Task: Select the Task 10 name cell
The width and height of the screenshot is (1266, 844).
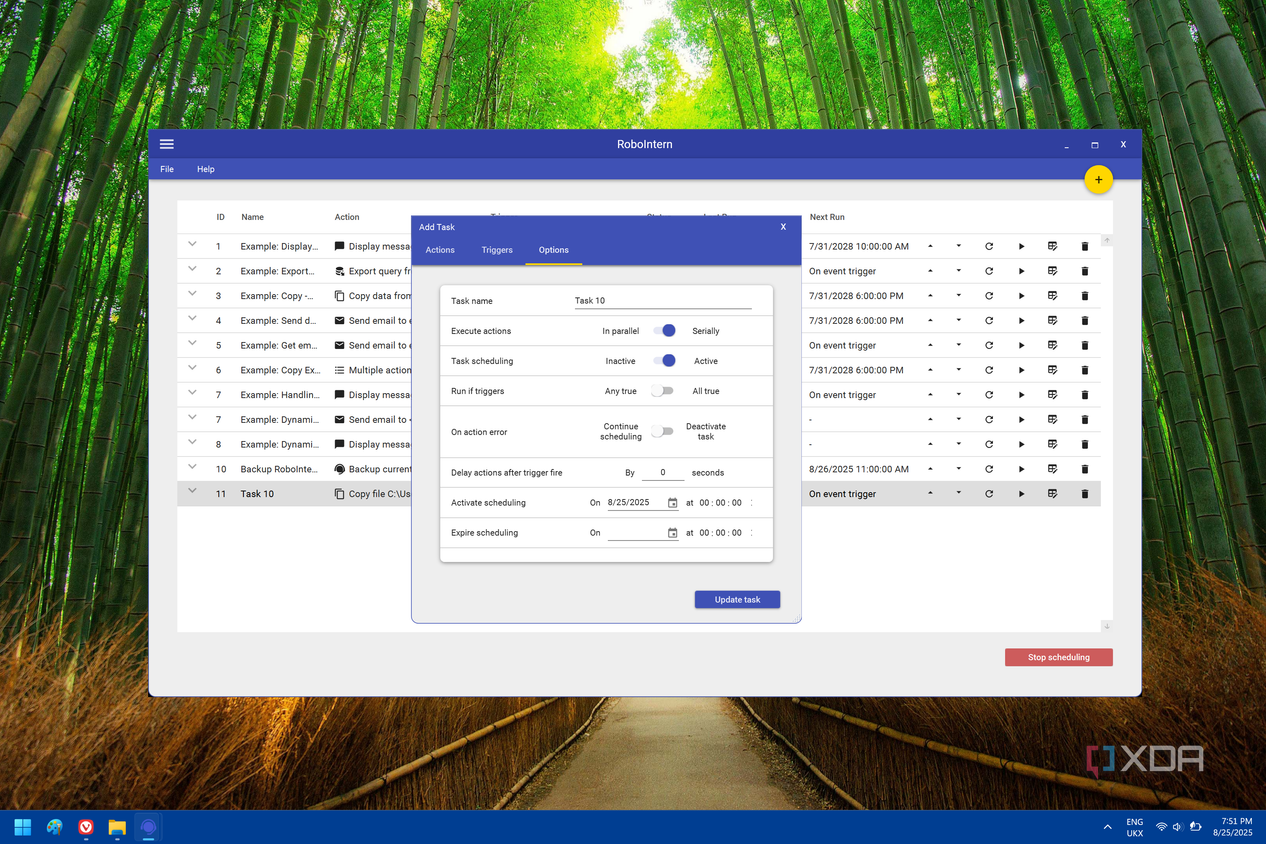Action: coord(257,494)
